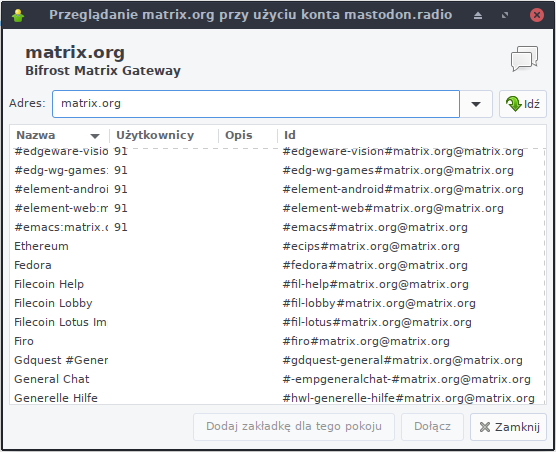Sort by the Użytkownicy column header
This screenshot has width=556, height=452.
tap(163, 135)
